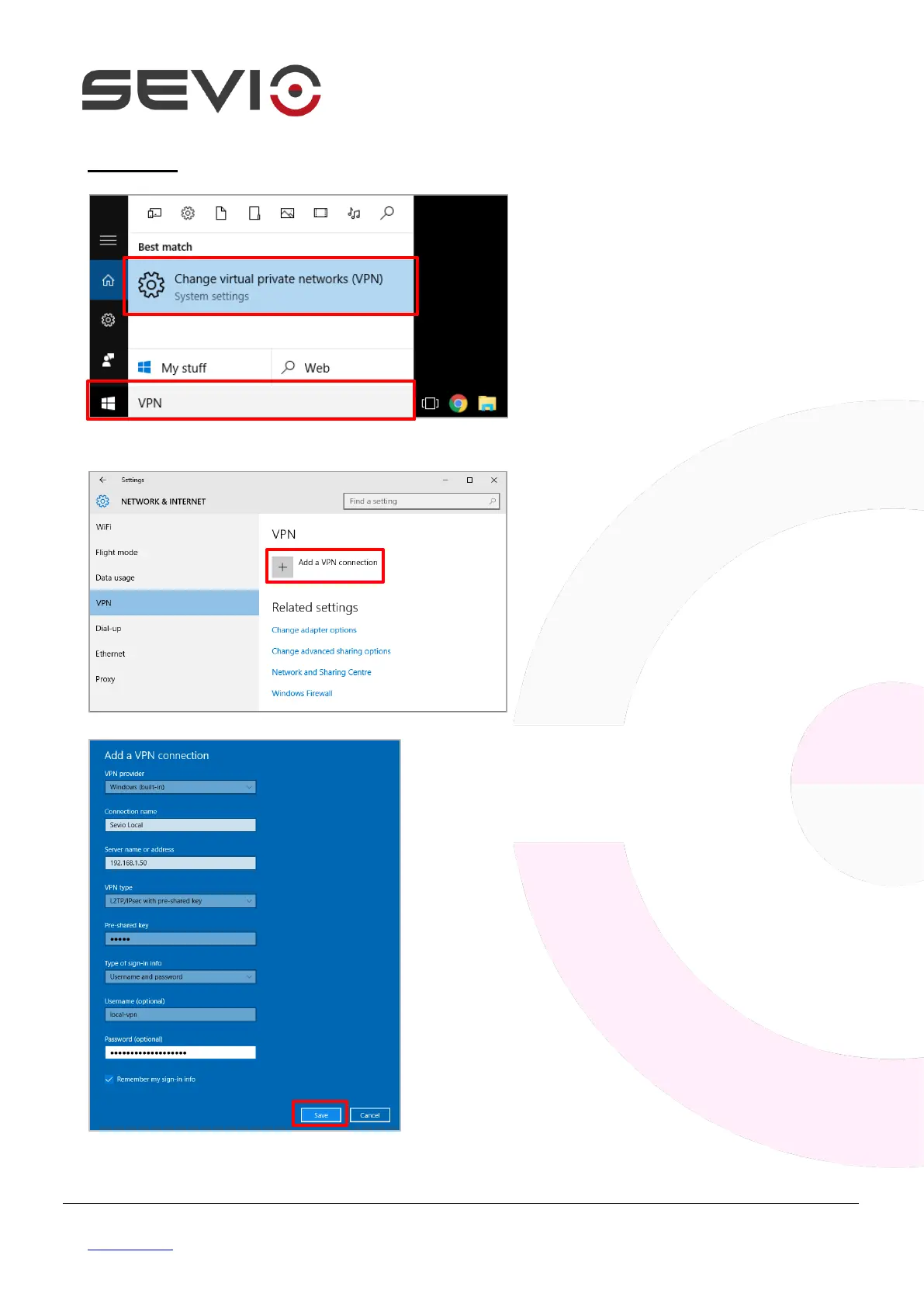Click the Home icon in search sidebar
Image resolution: width=924 pixels, height=1307 pixels.
pos(109,280)
